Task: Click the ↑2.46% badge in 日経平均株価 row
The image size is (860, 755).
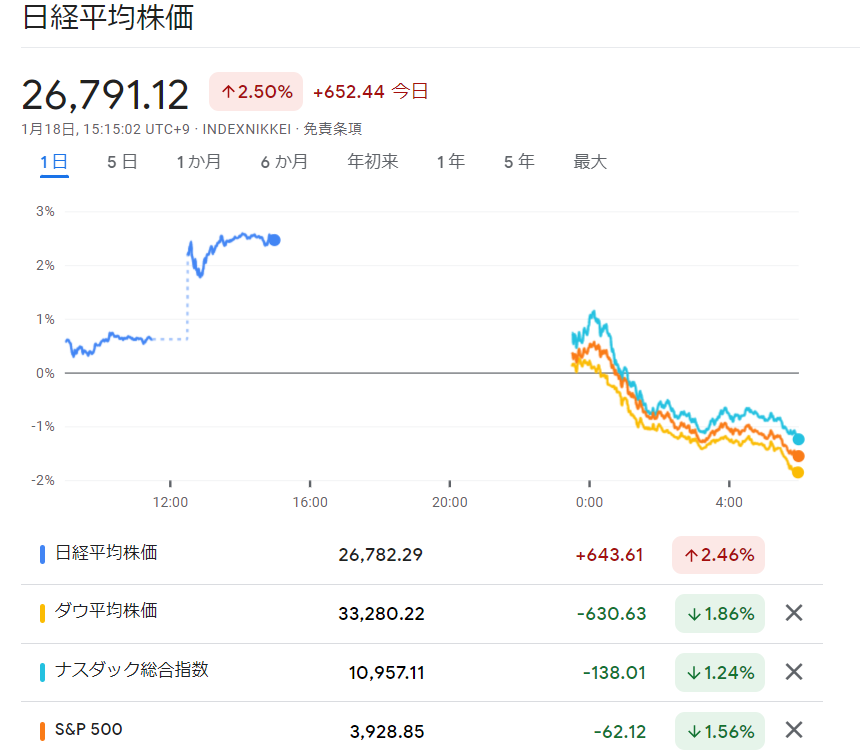Action: [x=718, y=555]
